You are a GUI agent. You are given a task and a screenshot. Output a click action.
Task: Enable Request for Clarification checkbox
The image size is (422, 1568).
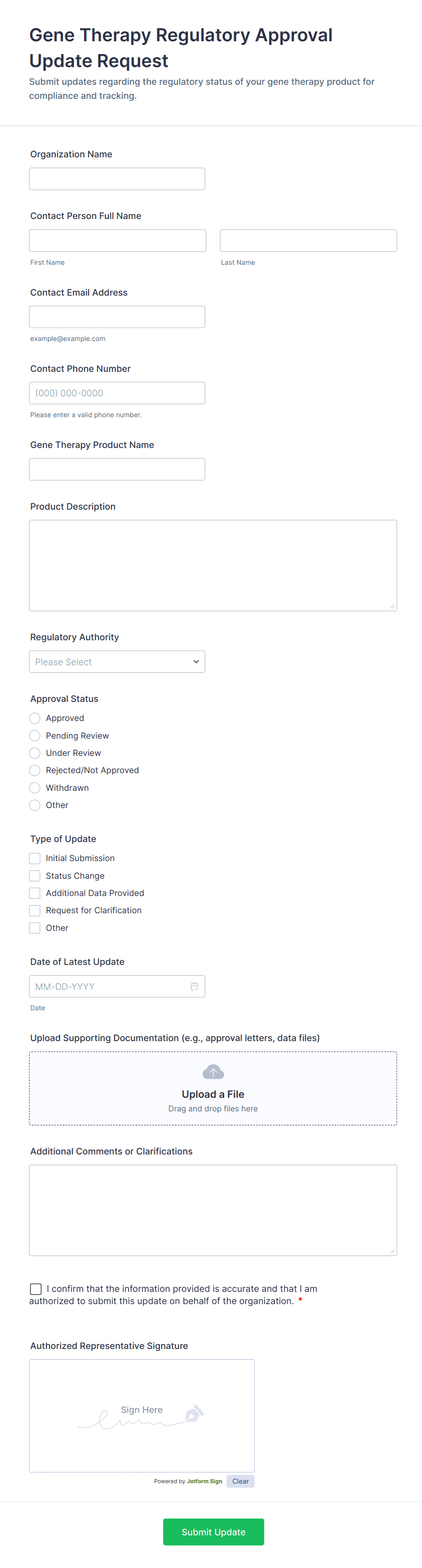(x=34, y=911)
